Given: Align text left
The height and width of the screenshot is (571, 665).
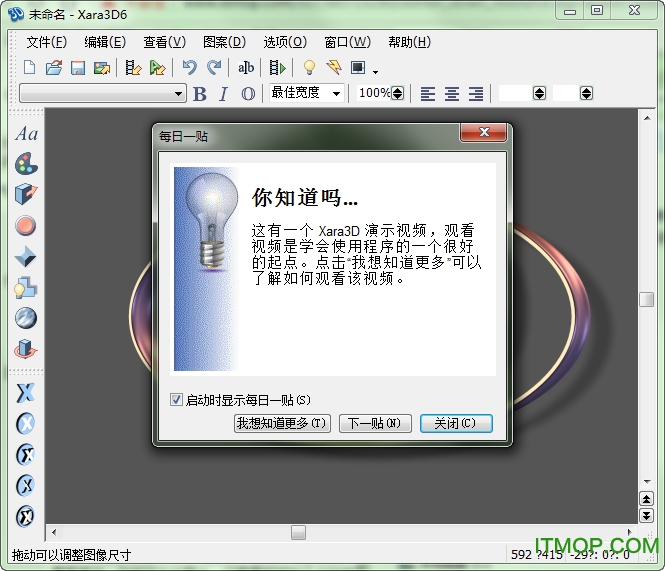Looking at the screenshot, I should (428, 94).
